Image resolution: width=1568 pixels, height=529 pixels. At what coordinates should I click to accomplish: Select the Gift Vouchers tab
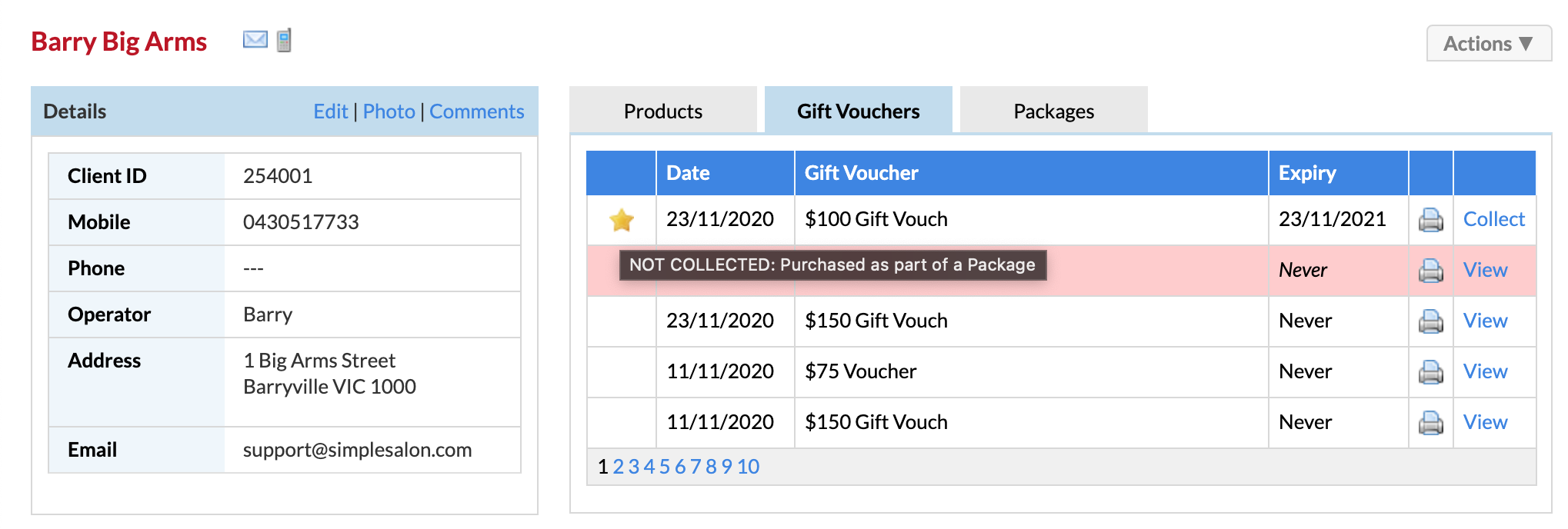[858, 111]
